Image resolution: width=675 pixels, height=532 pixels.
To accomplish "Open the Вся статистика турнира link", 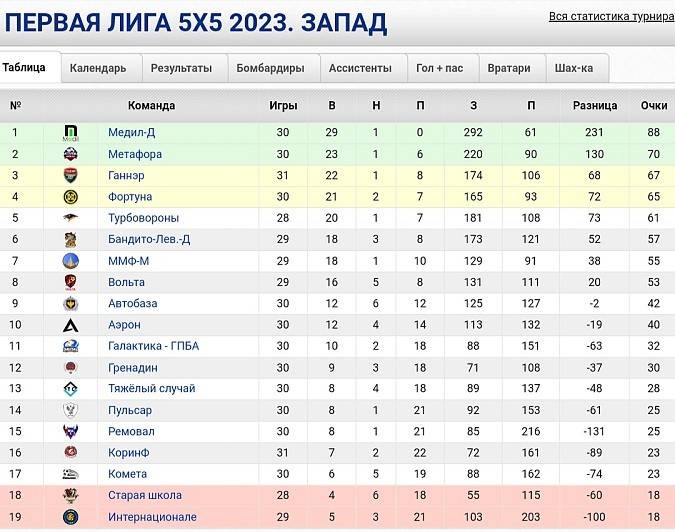I will coord(610,18).
